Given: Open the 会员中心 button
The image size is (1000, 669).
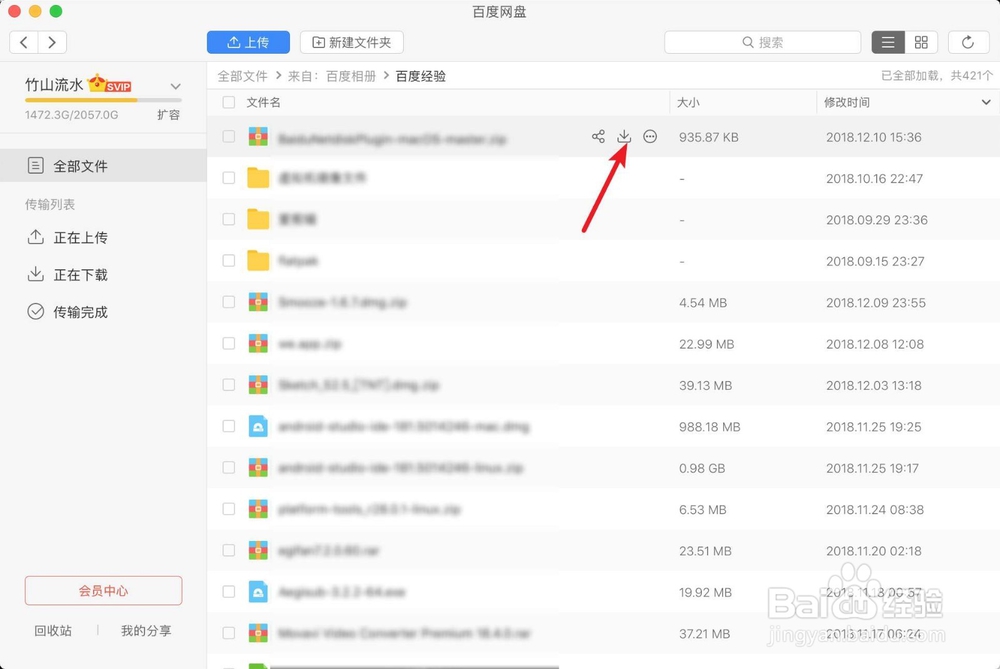Looking at the screenshot, I should pos(103,591).
